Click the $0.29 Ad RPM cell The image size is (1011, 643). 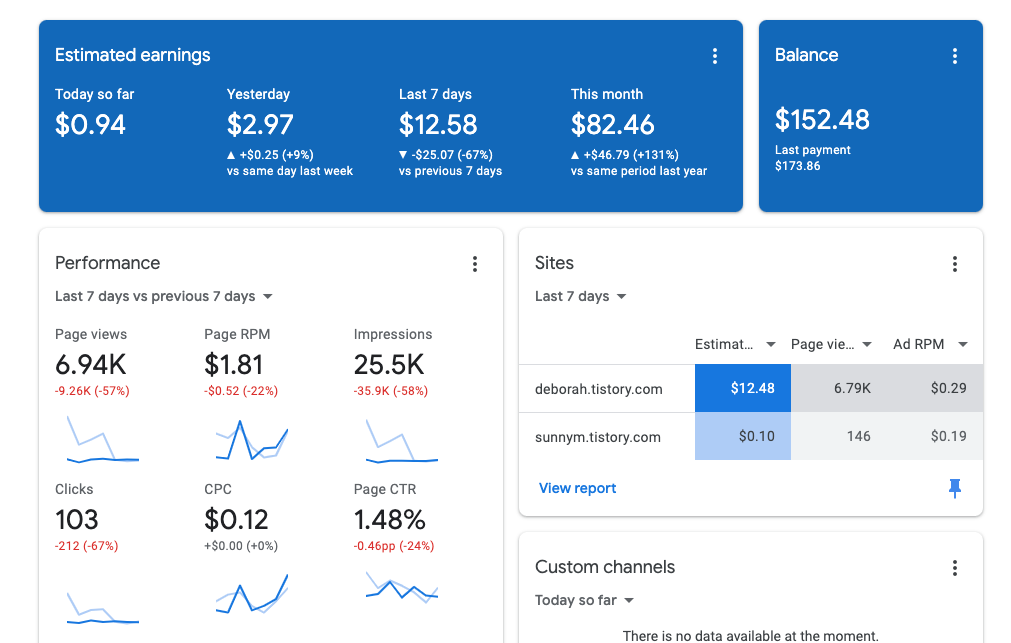pyautogui.click(x=935, y=388)
